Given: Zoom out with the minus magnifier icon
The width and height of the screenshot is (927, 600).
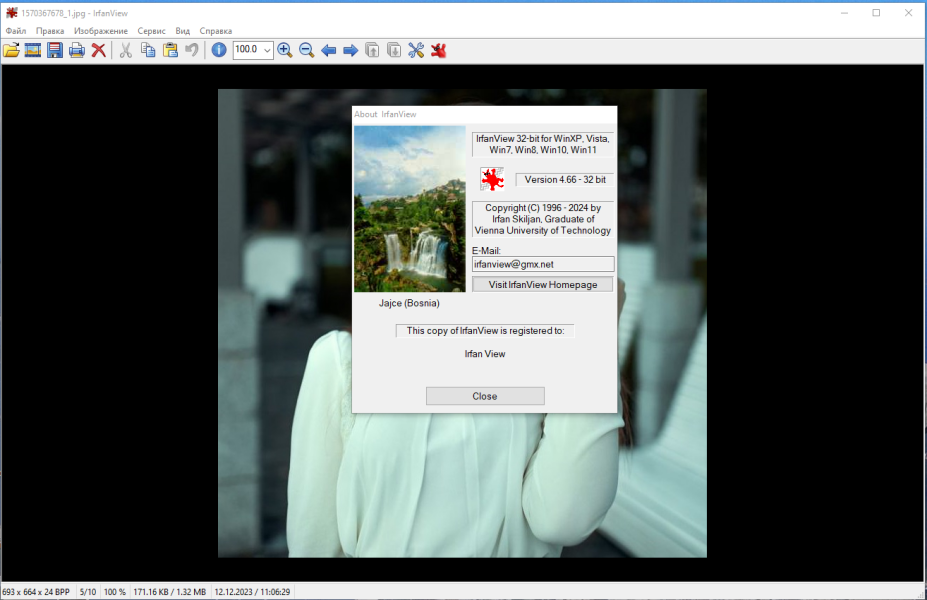Looking at the screenshot, I should [306, 50].
